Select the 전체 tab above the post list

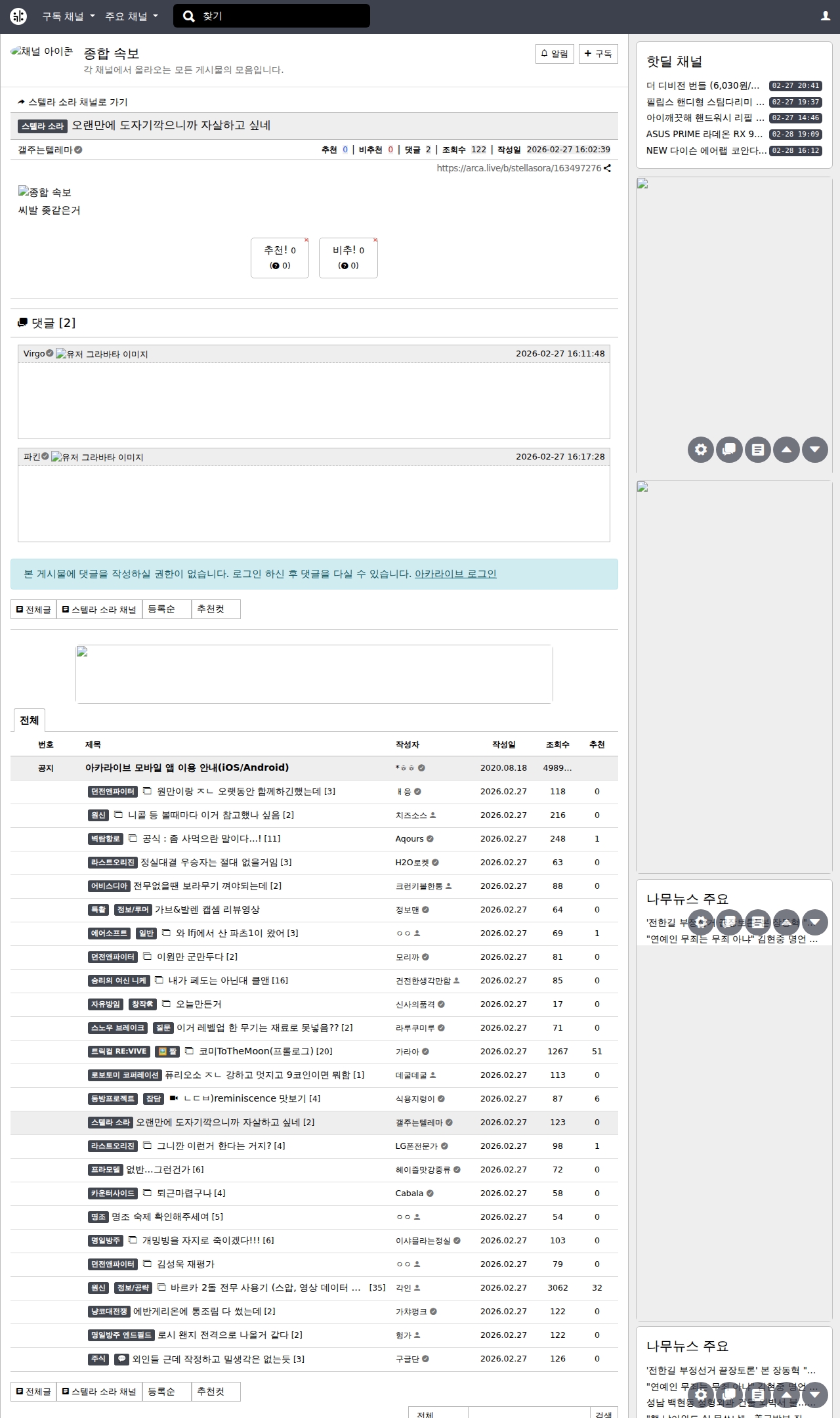click(30, 720)
